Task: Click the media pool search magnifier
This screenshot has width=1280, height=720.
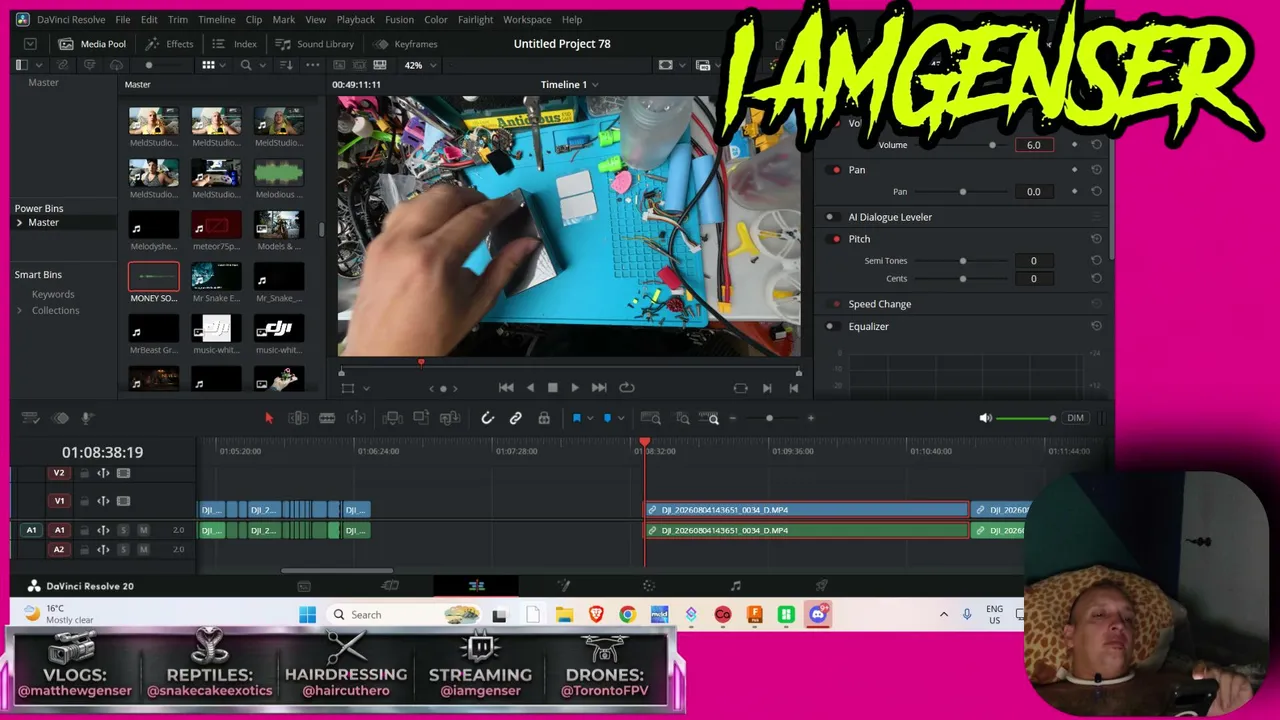Action: pyautogui.click(x=246, y=65)
